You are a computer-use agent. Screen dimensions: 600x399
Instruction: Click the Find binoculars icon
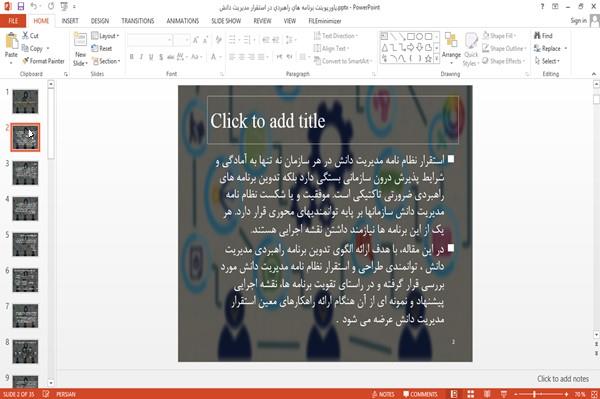pyautogui.click(x=537, y=35)
